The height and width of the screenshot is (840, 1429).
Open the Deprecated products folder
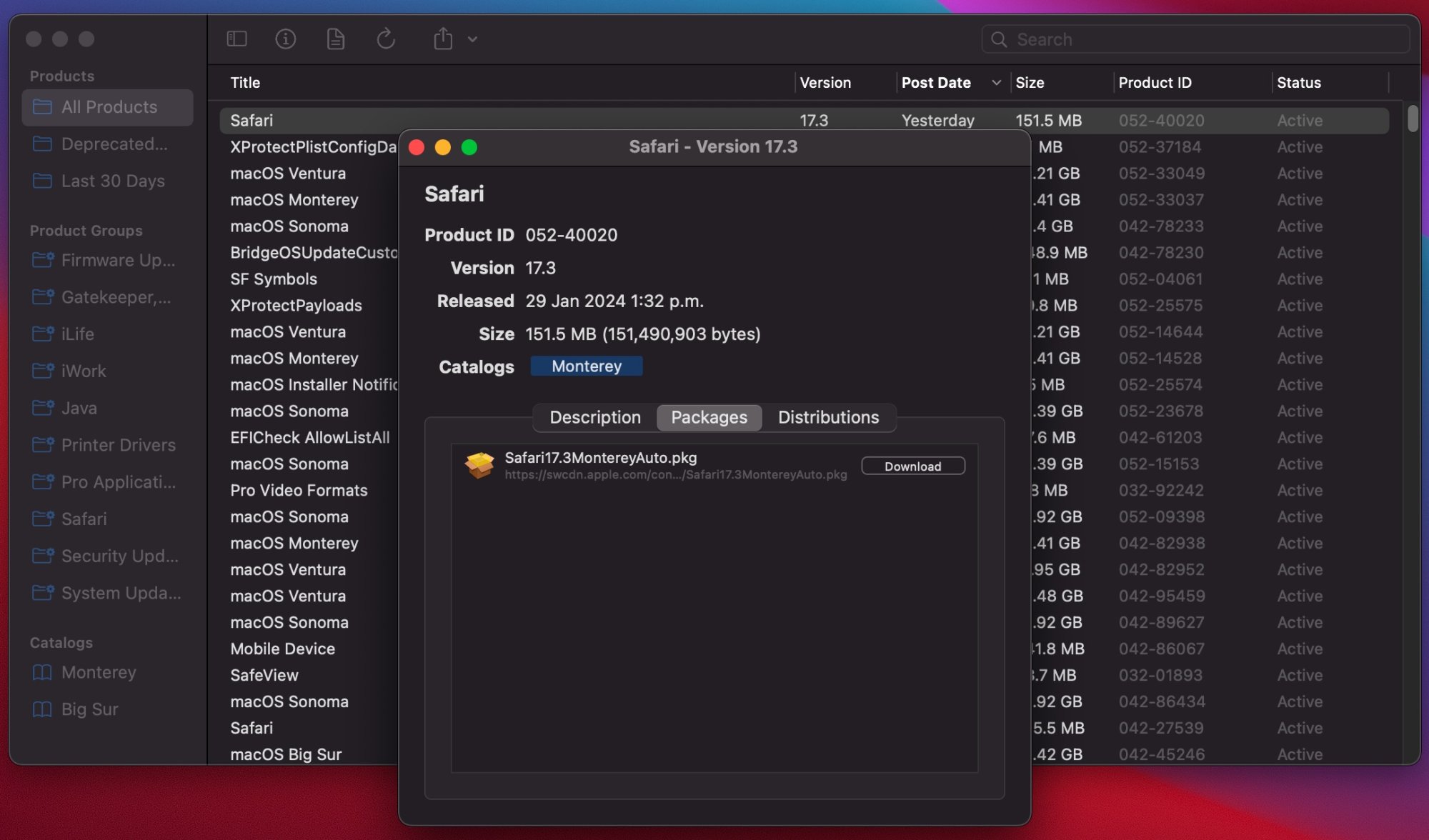[108, 144]
